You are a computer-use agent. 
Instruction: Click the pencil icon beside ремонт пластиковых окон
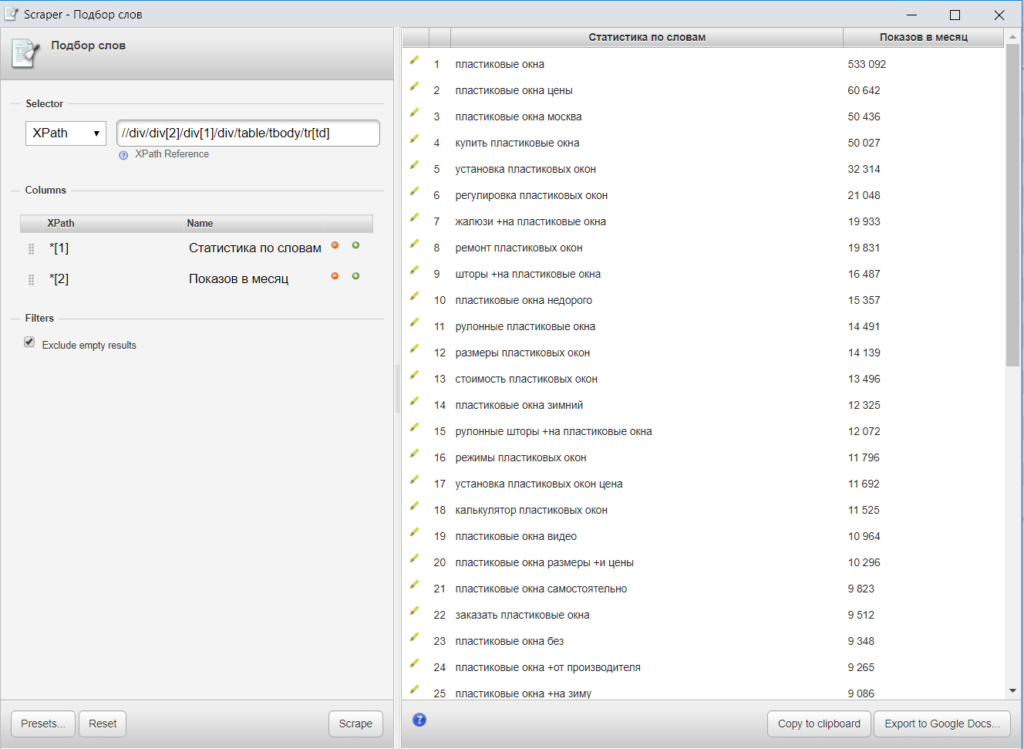coord(414,244)
